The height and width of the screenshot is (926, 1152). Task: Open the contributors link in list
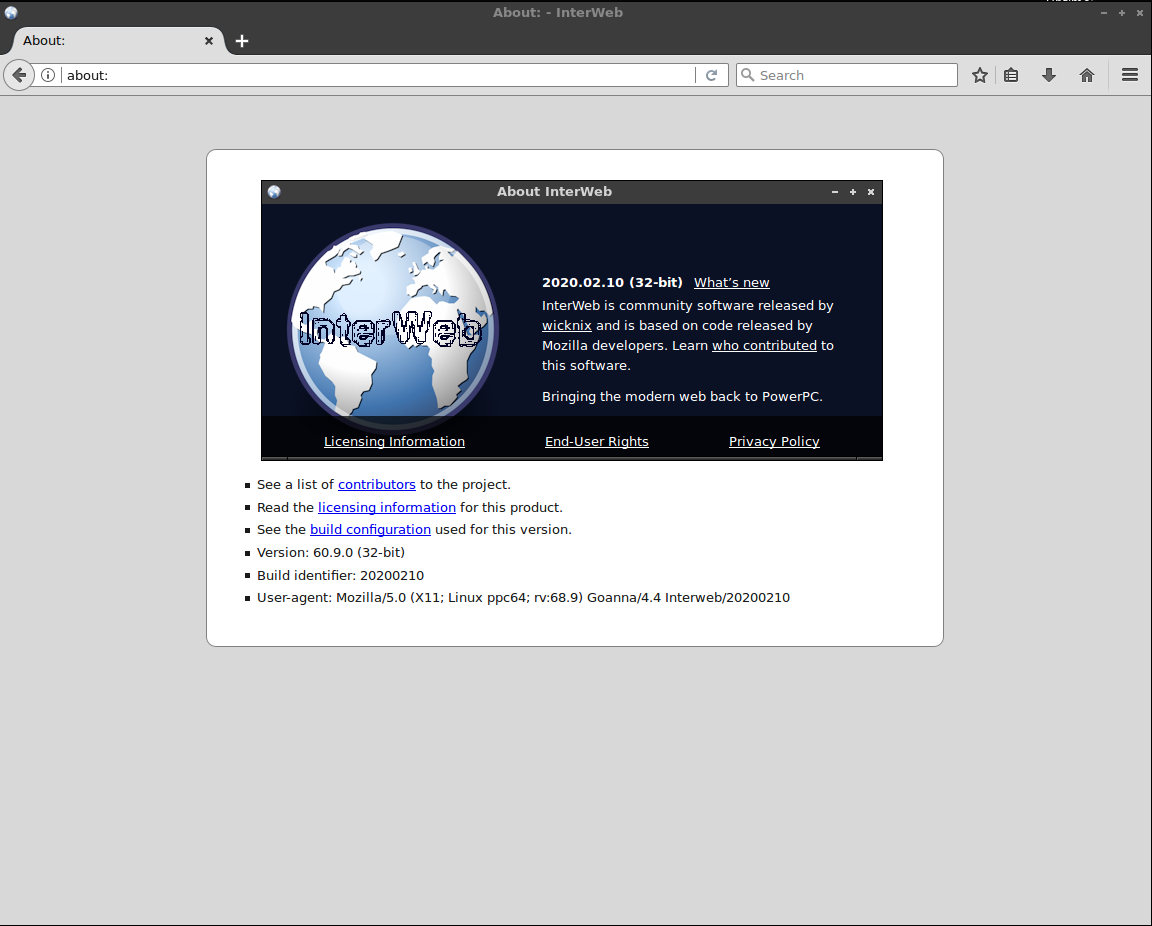[x=377, y=484]
